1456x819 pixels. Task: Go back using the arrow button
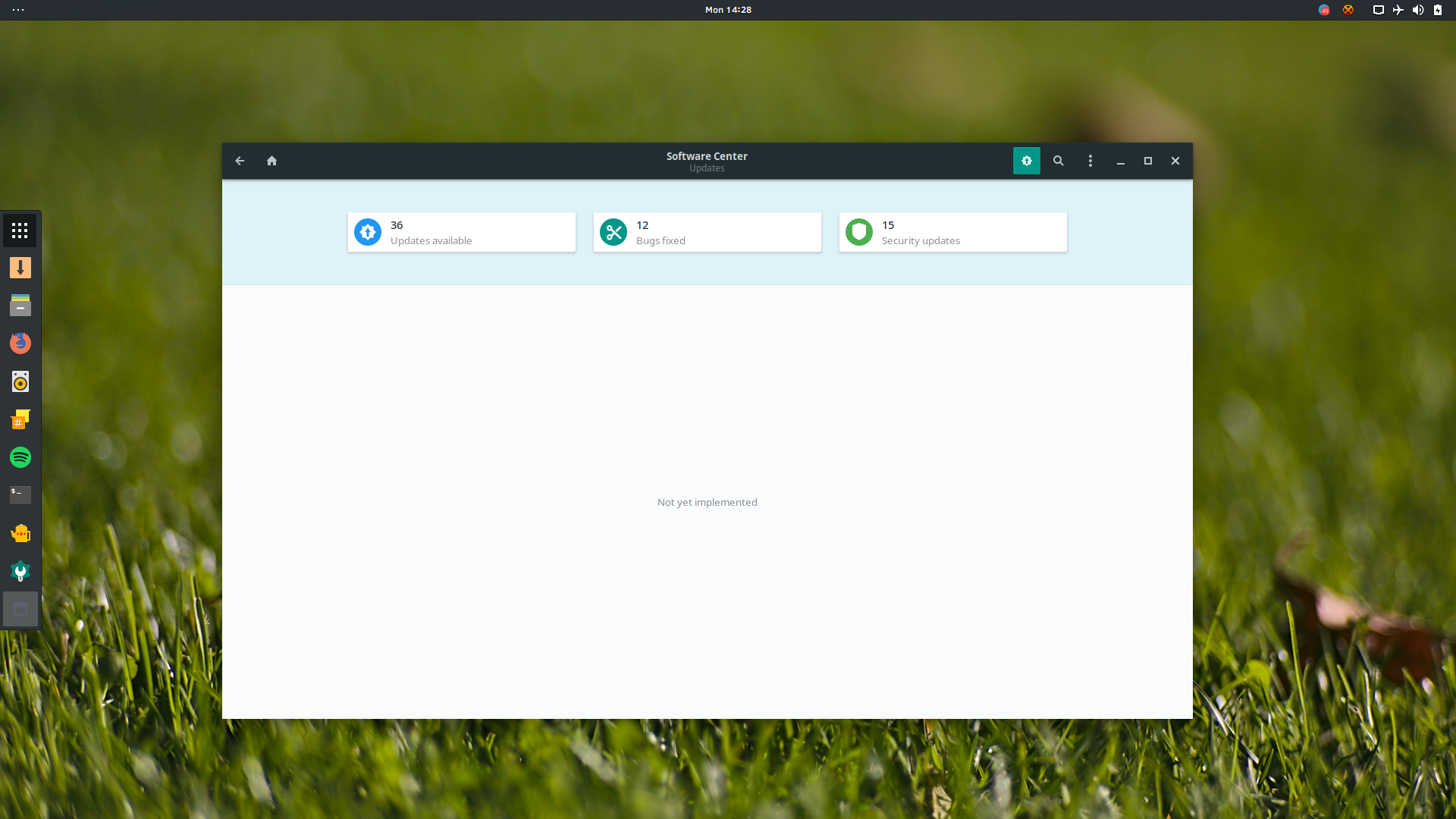point(240,161)
